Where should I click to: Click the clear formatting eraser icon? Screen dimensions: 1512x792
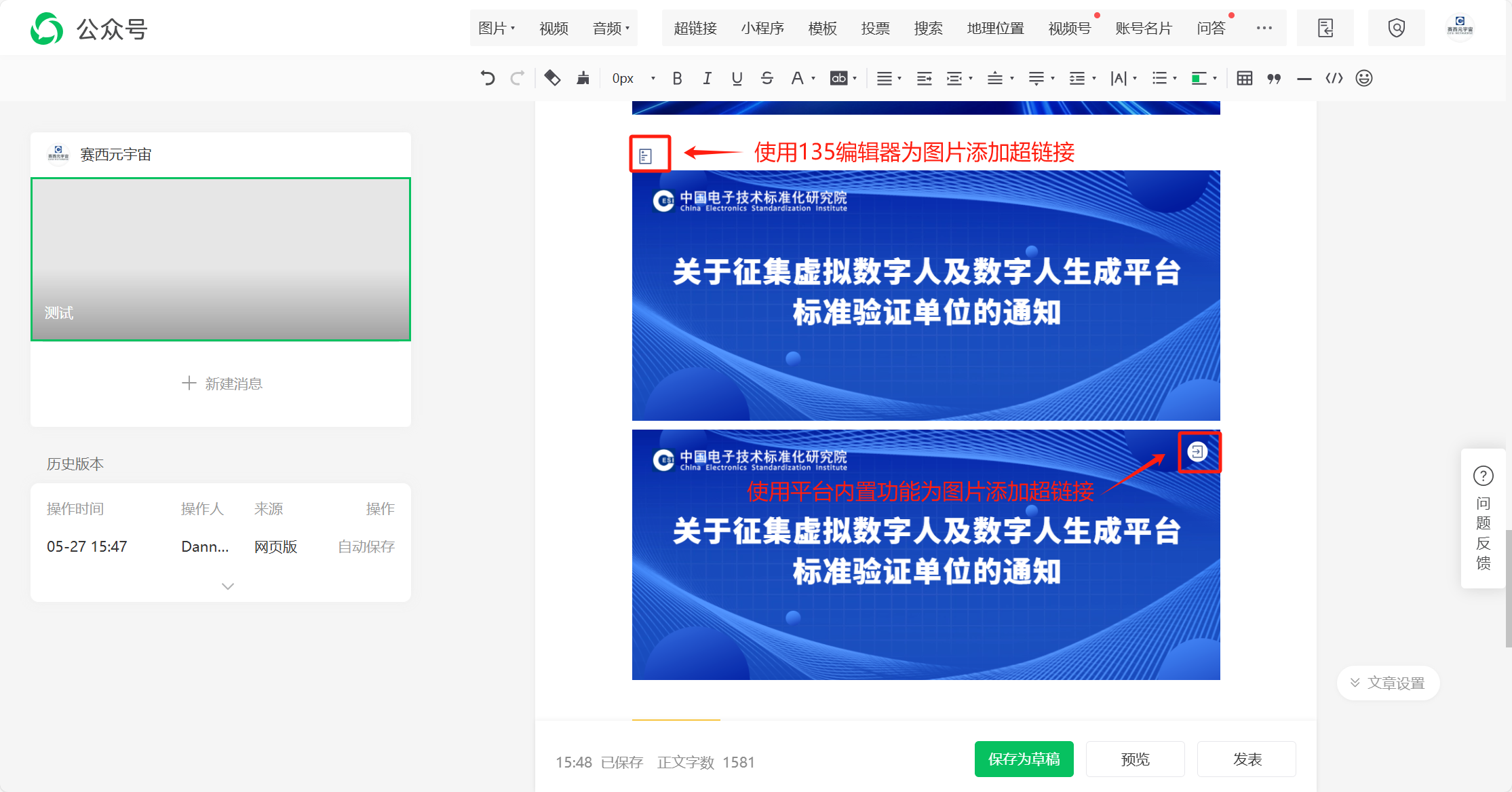[x=552, y=78]
